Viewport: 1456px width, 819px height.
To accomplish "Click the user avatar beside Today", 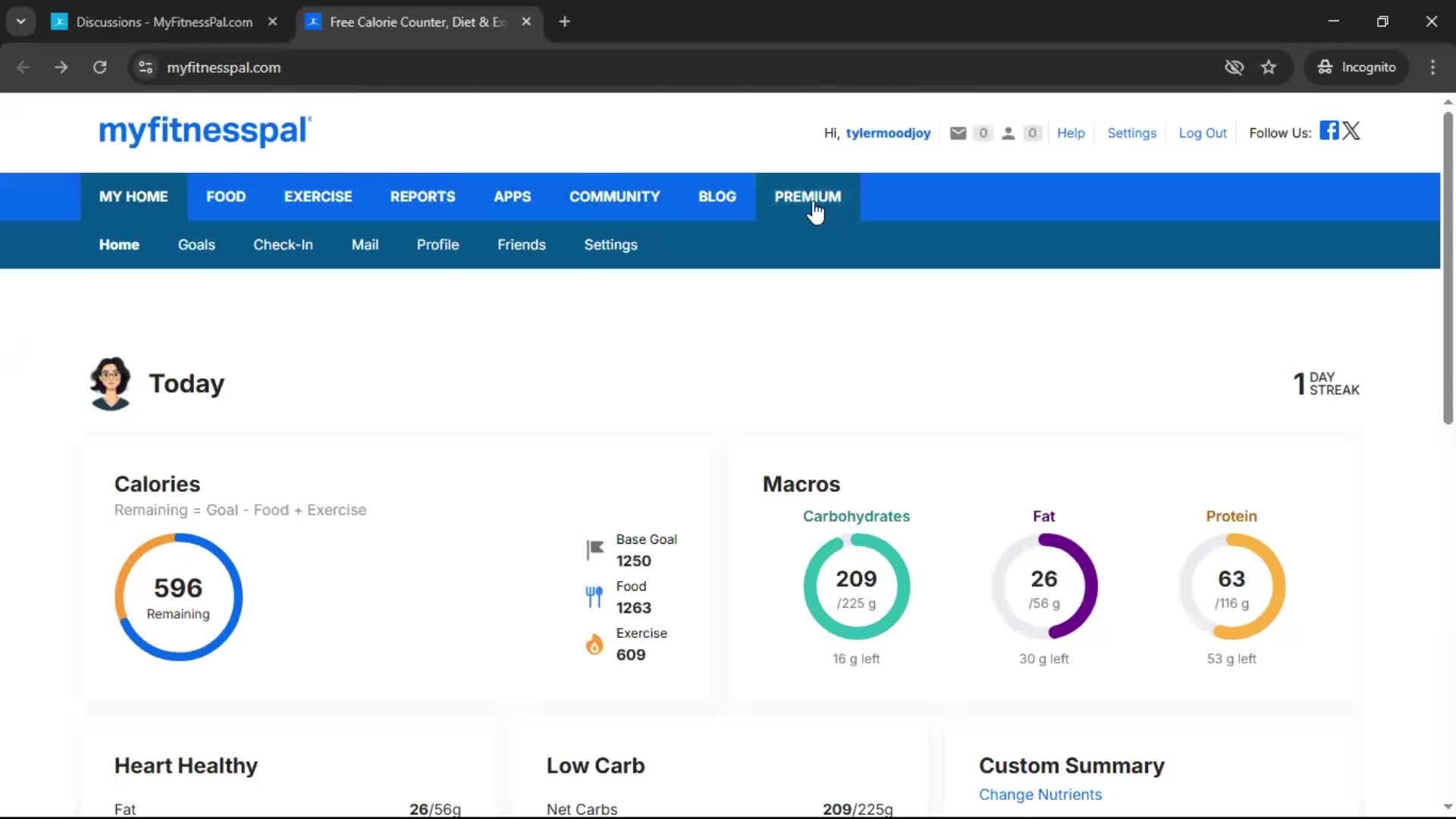I will point(111,384).
